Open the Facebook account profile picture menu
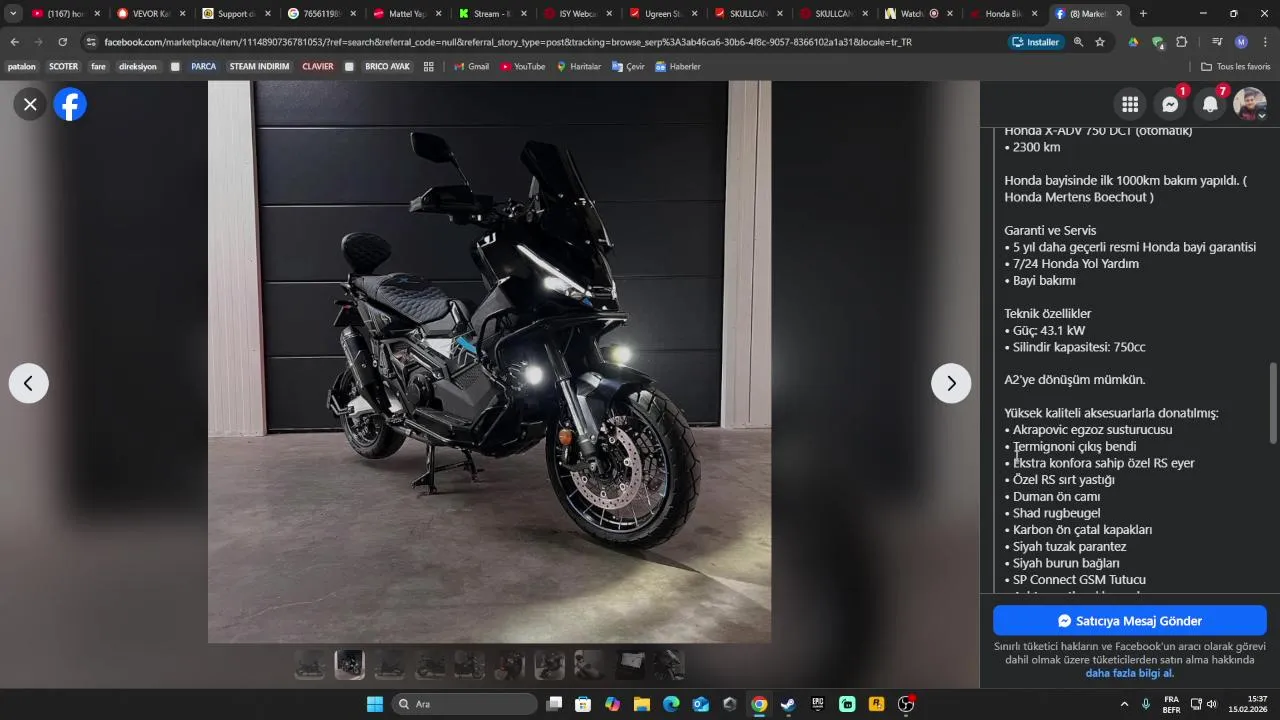This screenshot has width=1280, height=720. (x=1250, y=104)
